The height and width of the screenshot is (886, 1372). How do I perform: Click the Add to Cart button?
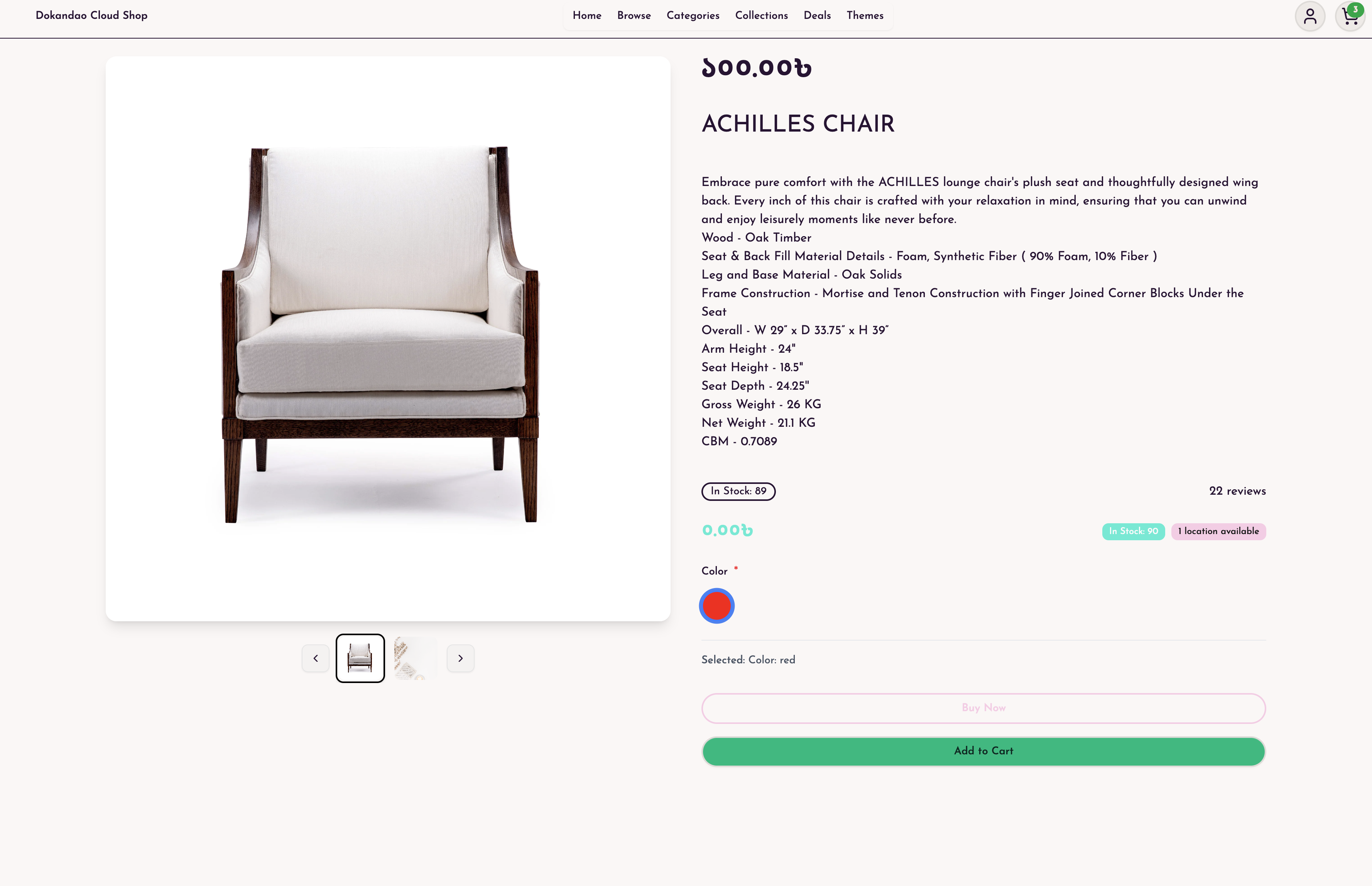click(983, 751)
